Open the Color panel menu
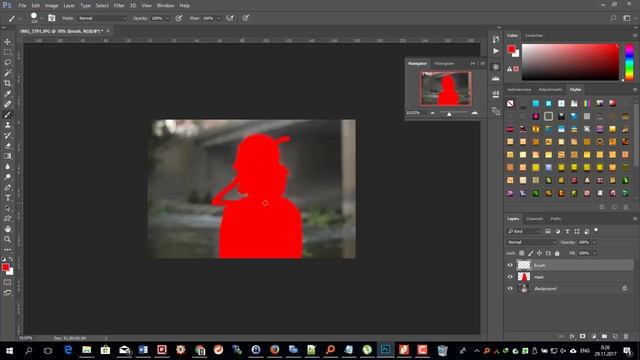The height and width of the screenshot is (360, 640). pyautogui.click(x=635, y=36)
